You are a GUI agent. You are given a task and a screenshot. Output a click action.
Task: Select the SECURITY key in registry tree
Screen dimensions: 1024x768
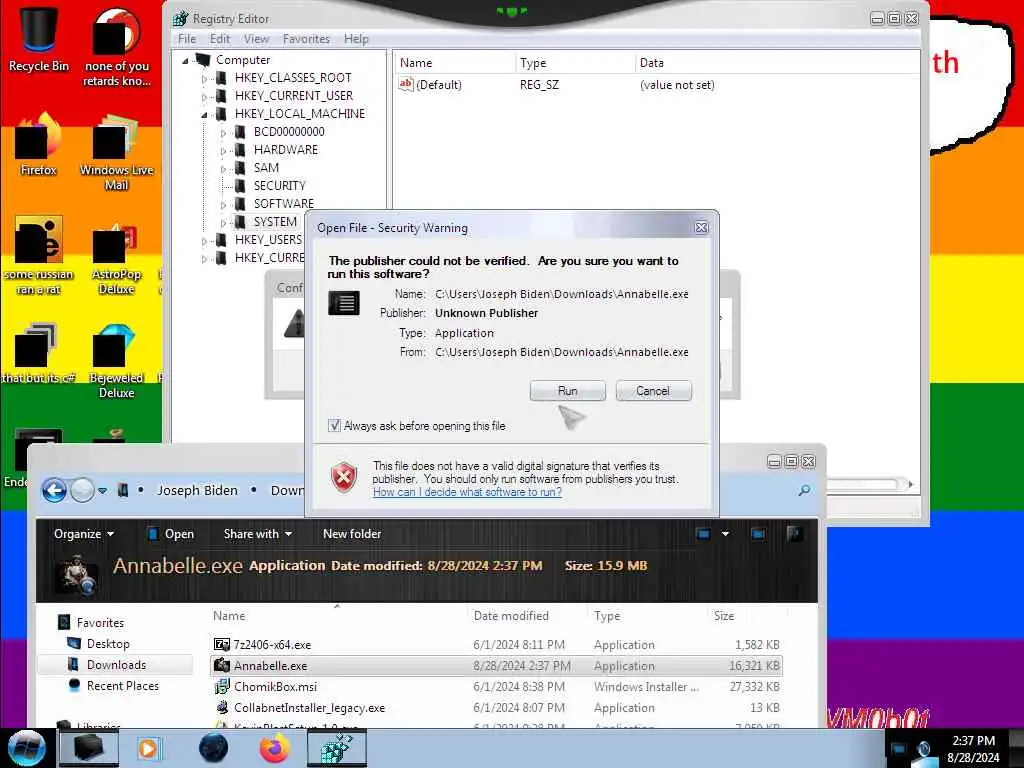(280, 185)
